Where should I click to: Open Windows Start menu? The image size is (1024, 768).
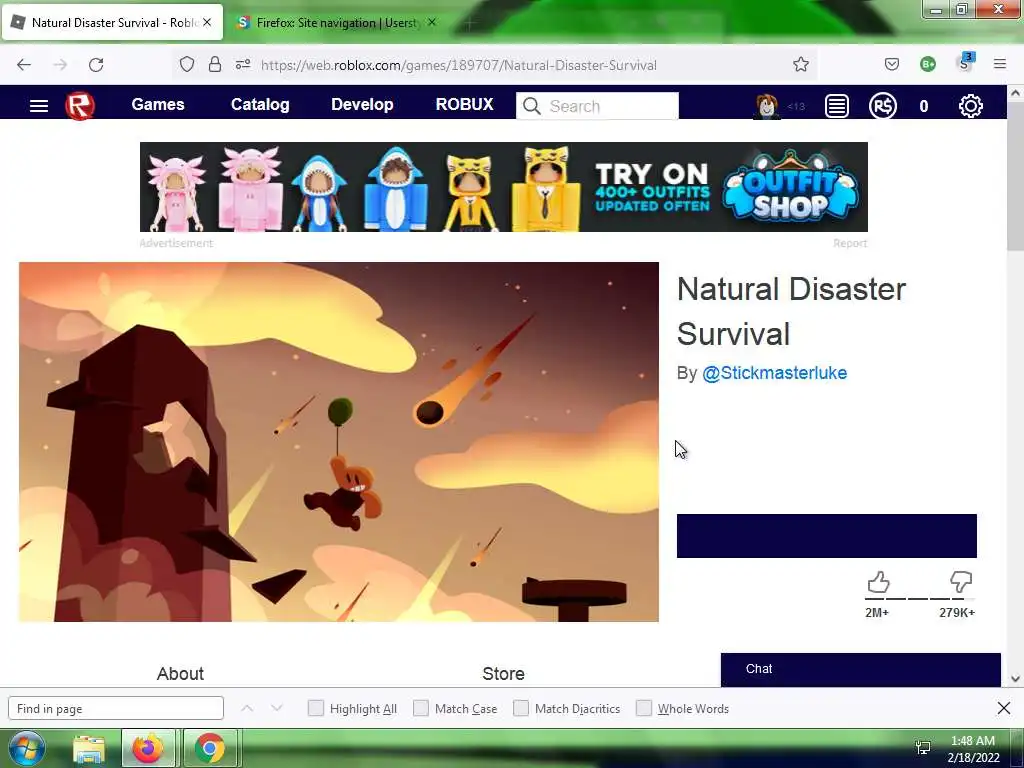tap(26, 748)
